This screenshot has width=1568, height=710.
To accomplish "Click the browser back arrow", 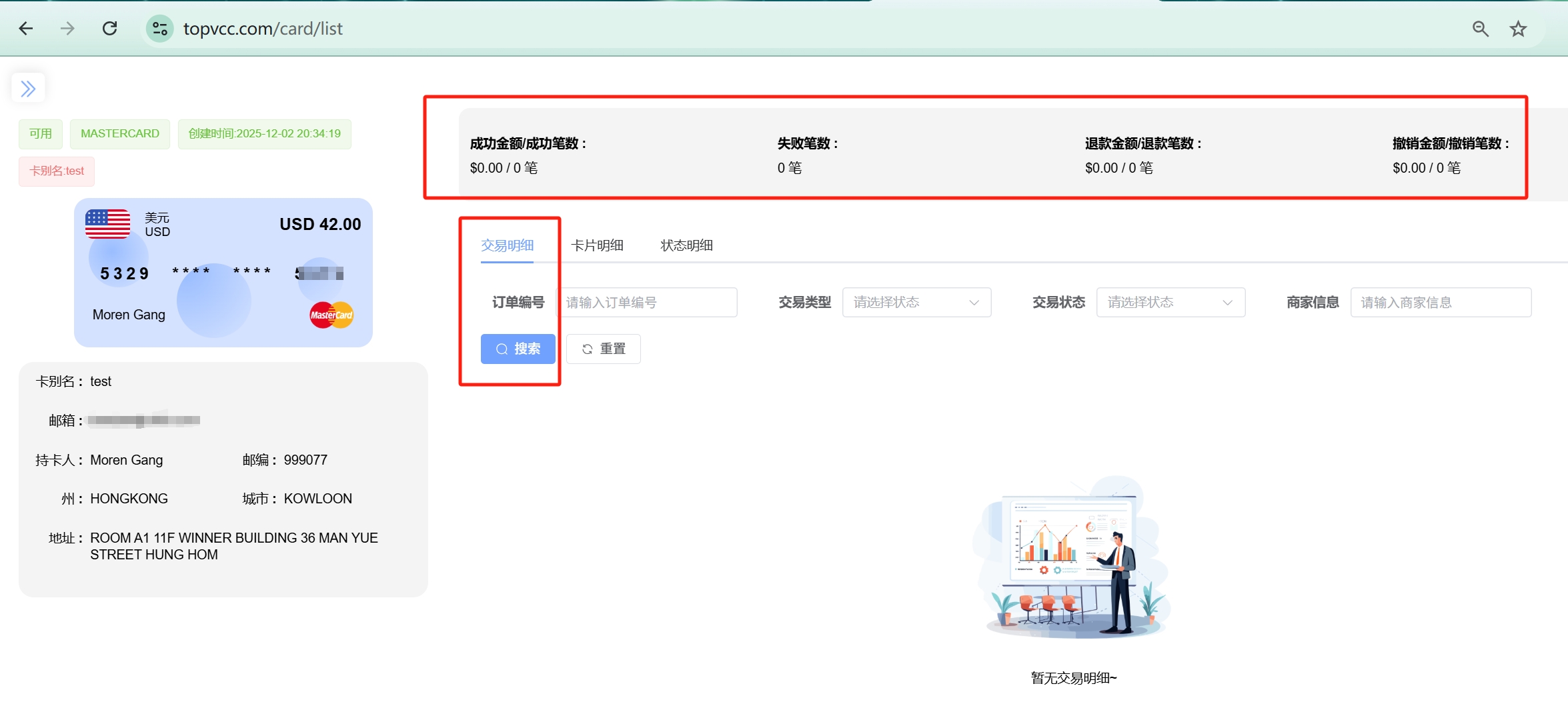I will (x=26, y=29).
